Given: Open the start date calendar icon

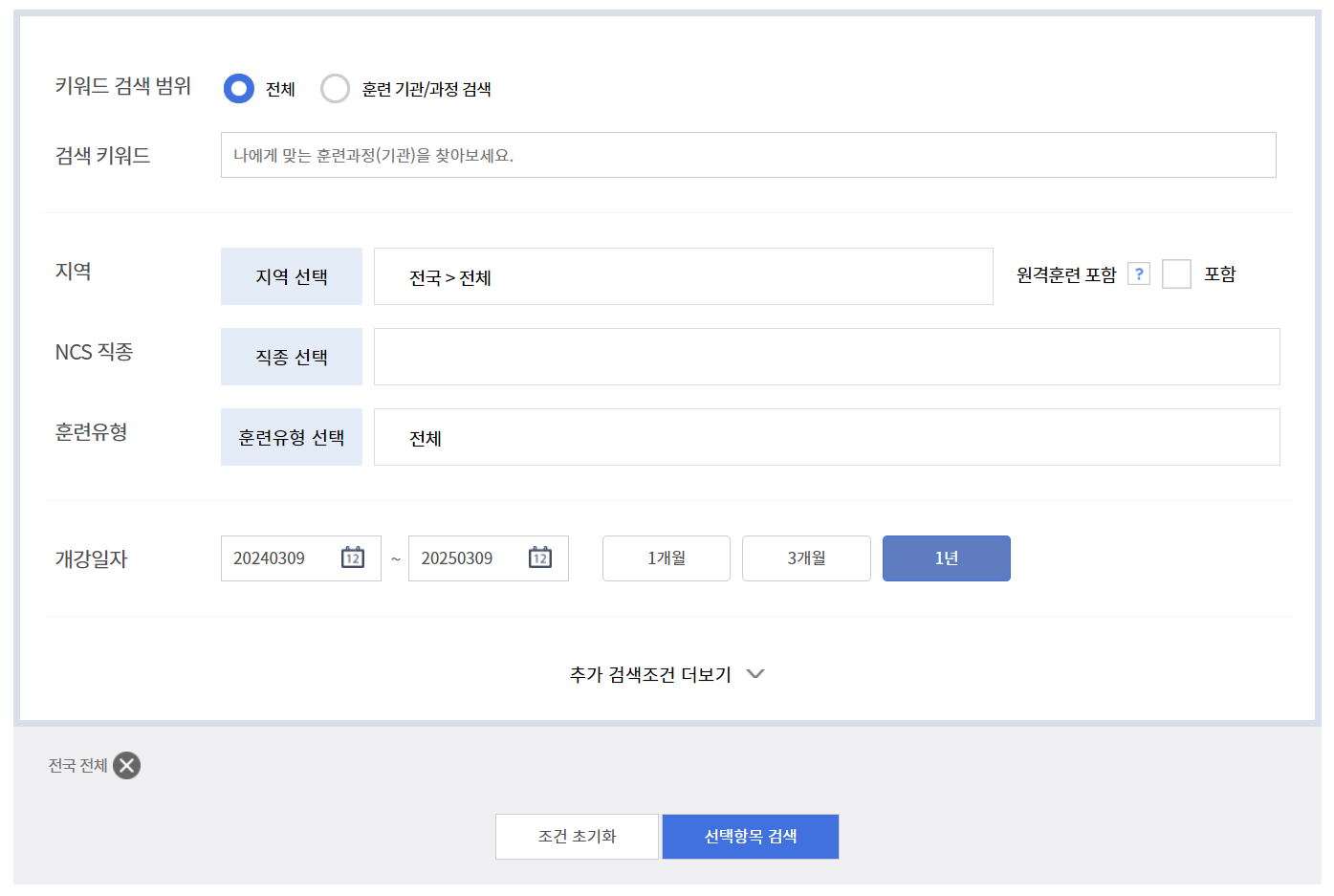Looking at the screenshot, I should [x=353, y=557].
